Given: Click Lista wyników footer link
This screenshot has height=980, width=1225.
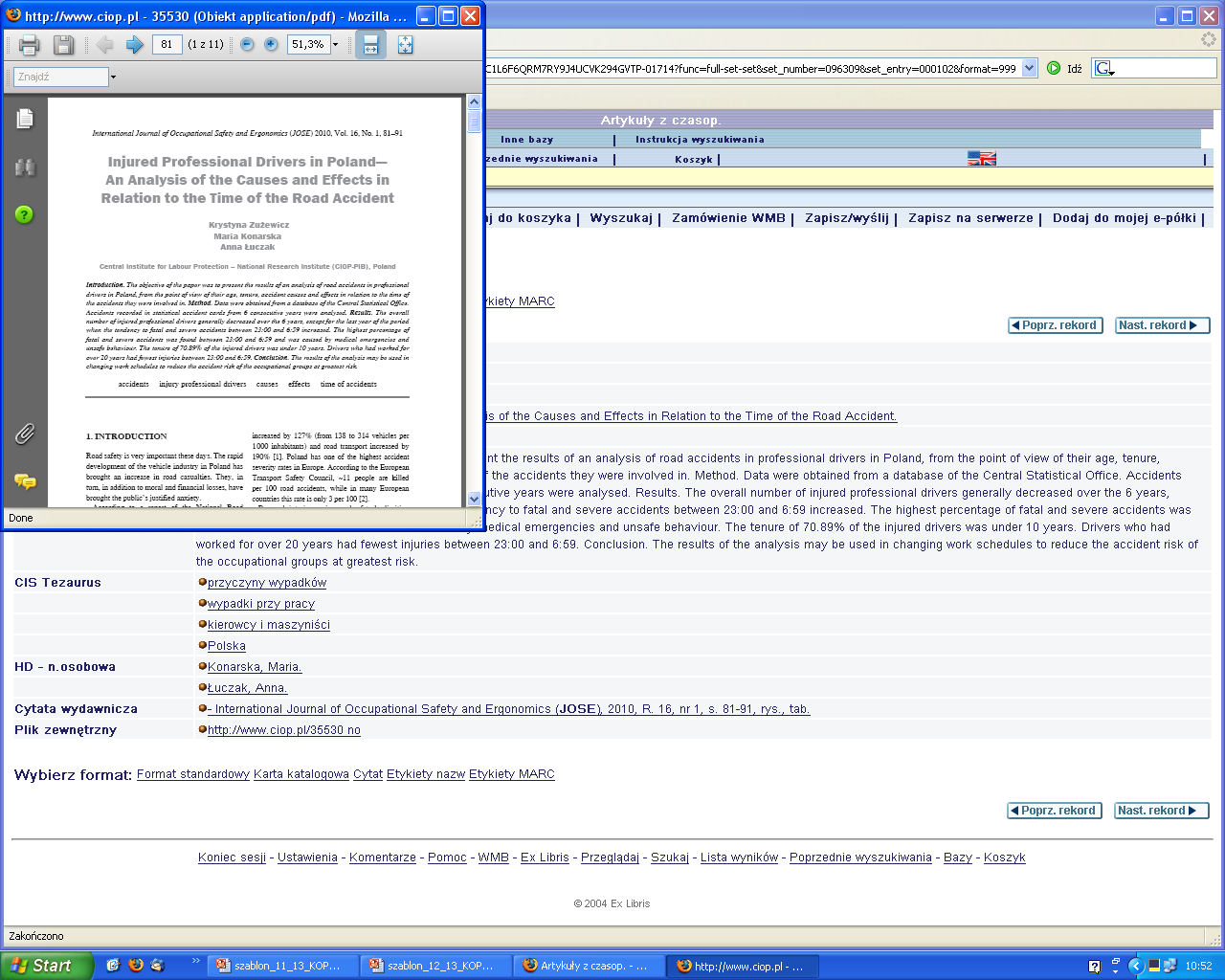Looking at the screenshot, I should (739, 857).
